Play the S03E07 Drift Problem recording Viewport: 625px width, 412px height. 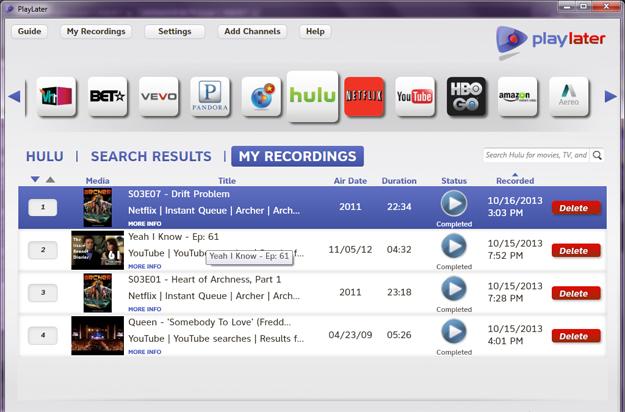(454, 203)
